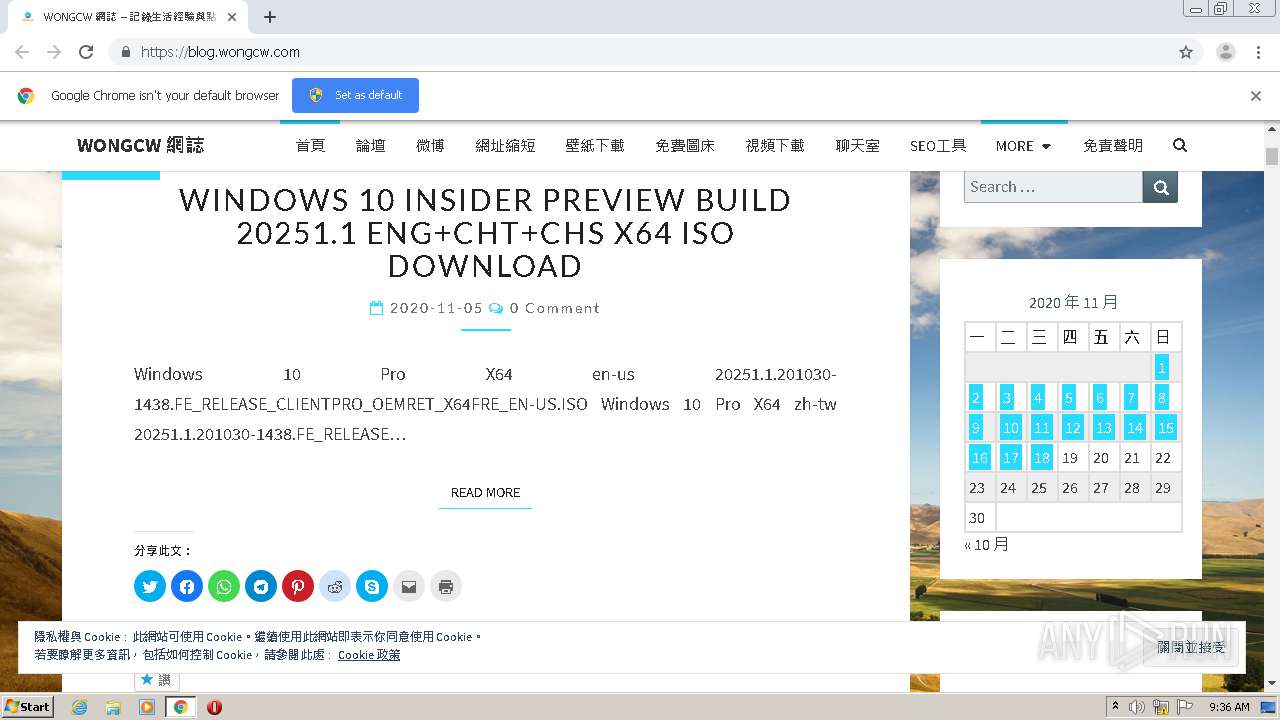Share post on Reddit
1280x720 pixels.
coord(335,586)
